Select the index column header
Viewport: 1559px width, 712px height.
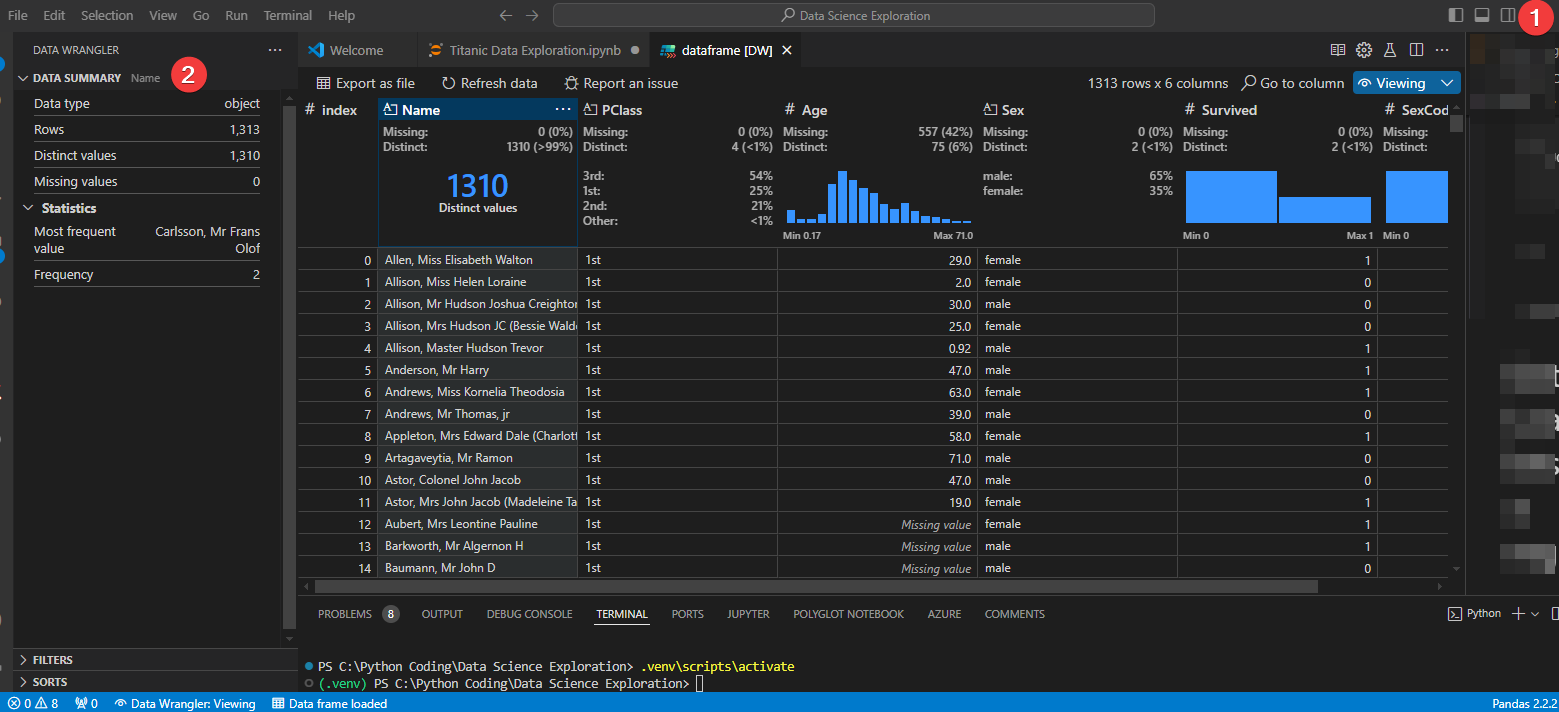(338, 110)
